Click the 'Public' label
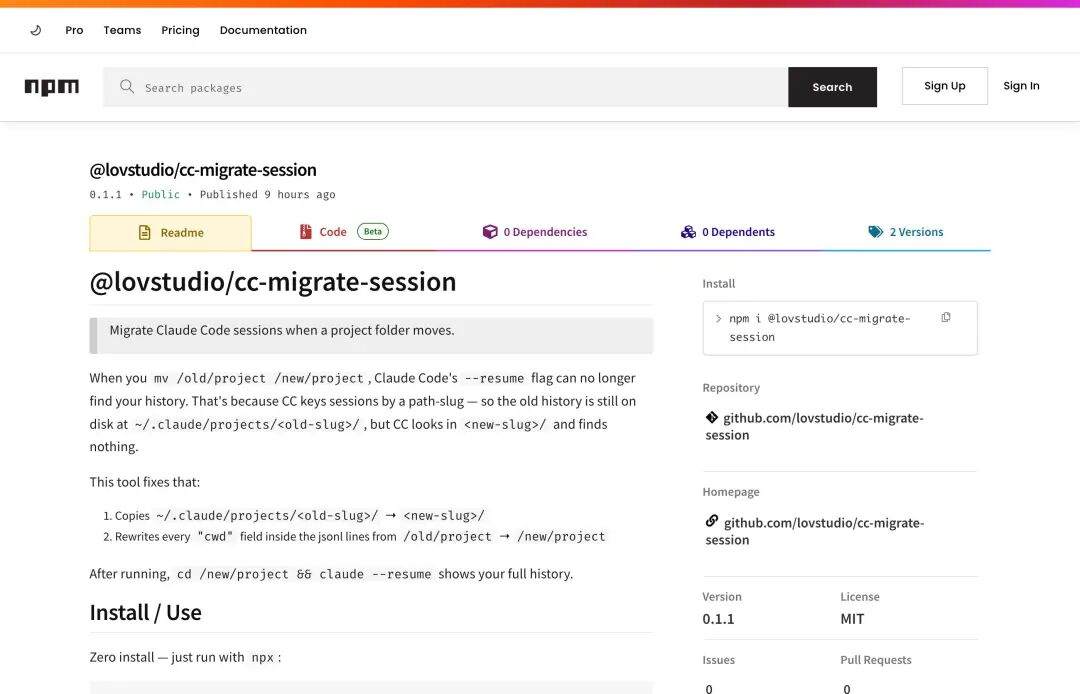 tap(160, 195)
